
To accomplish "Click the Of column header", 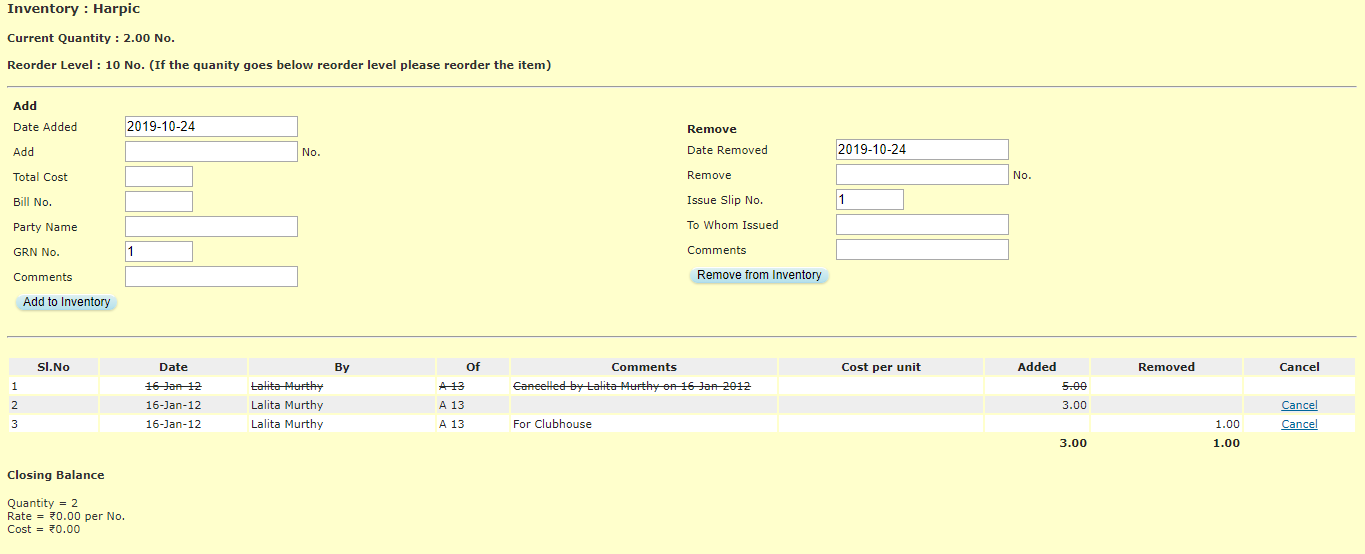I will pyautogui.click(x=473, y=367).
